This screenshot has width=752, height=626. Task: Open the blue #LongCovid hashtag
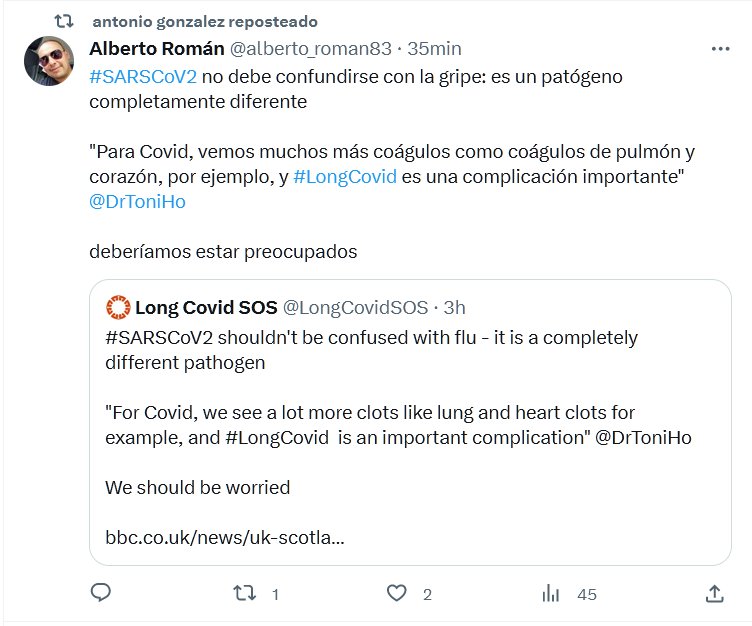pyautogui.click(x=345, y=176)
